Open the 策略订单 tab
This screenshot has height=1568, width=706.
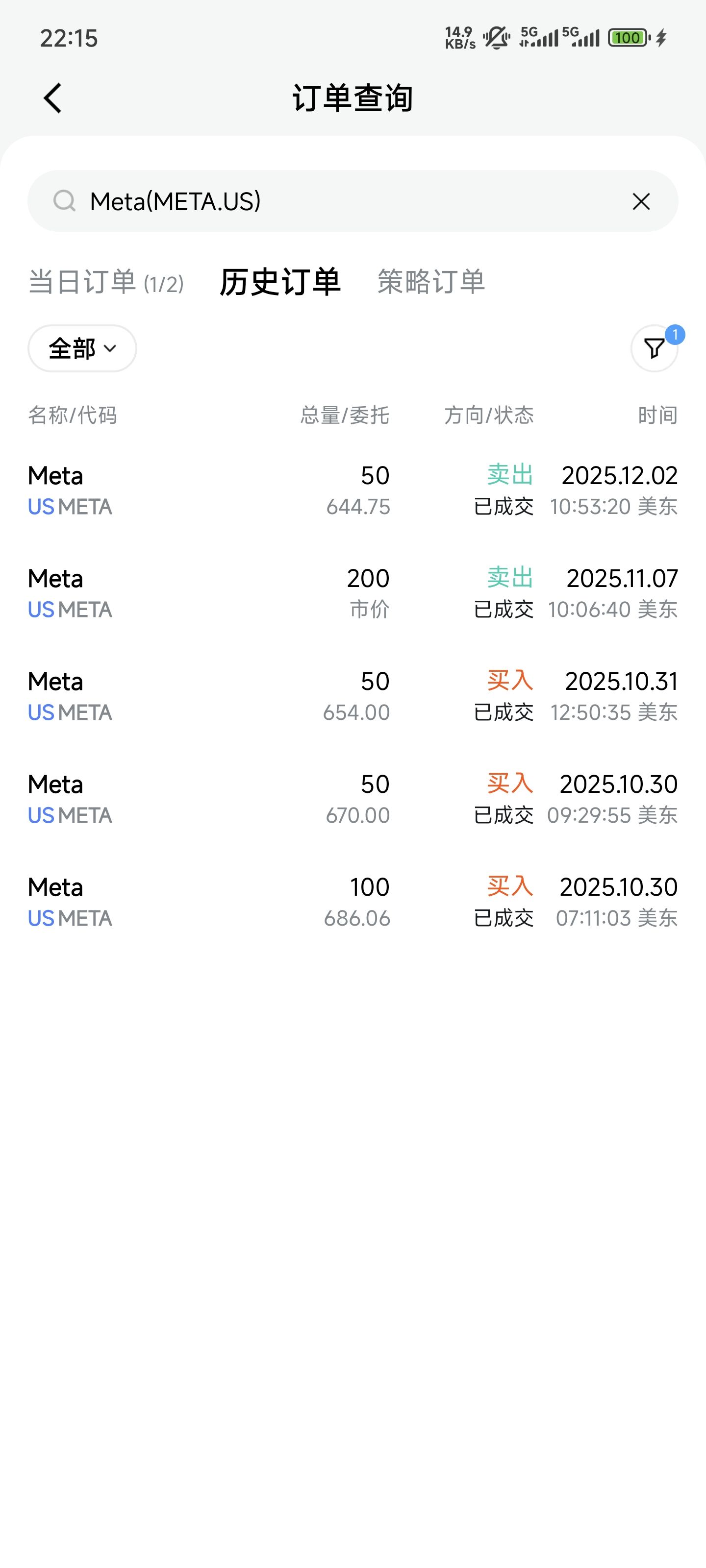coord(430,282)
